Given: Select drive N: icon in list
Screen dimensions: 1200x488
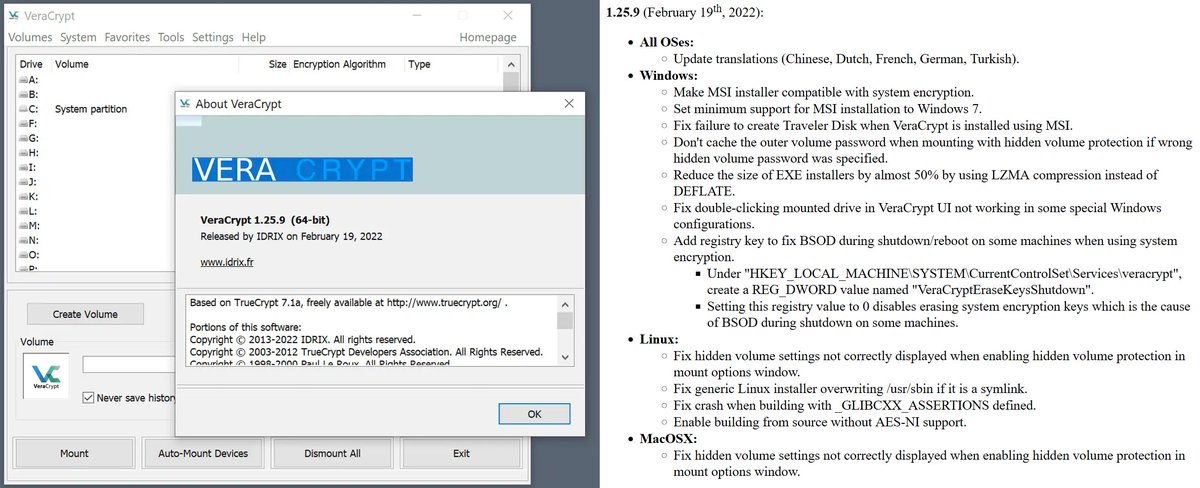Looking at the screenshot, I should 23,240.
